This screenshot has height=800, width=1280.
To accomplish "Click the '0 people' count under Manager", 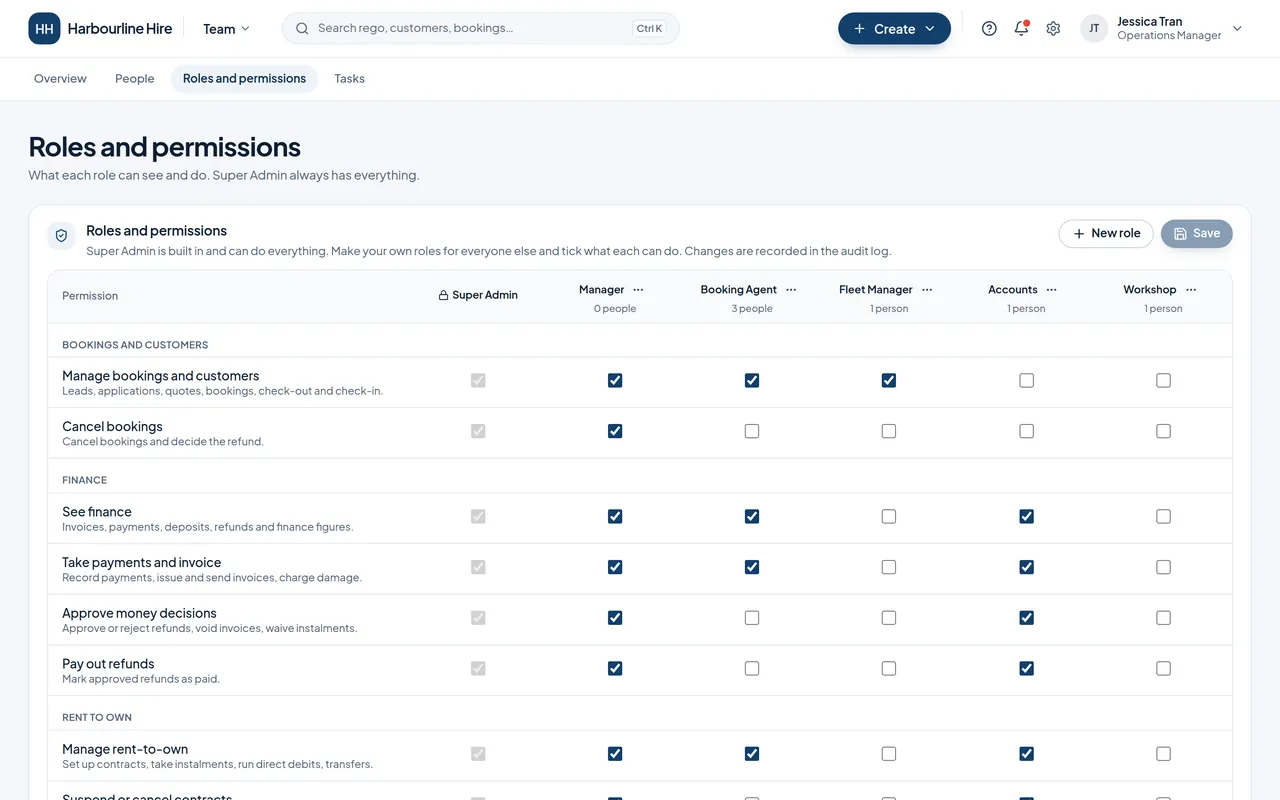I will (x=615, y=309).
